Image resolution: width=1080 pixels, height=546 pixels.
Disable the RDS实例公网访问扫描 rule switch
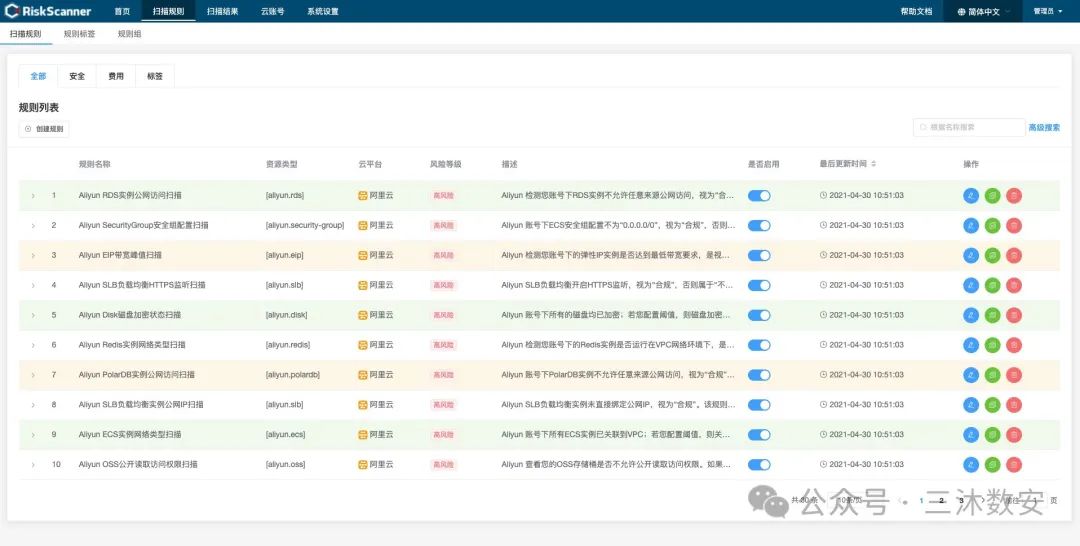pos(759,196)
